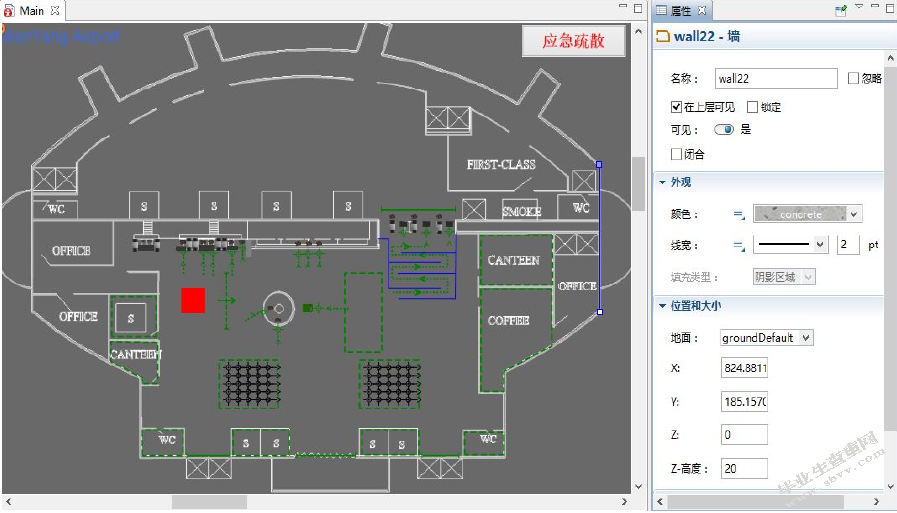This screenshot has height=513, width=897.
Task: Click the Y coordinate field
Action: [744, 401]
